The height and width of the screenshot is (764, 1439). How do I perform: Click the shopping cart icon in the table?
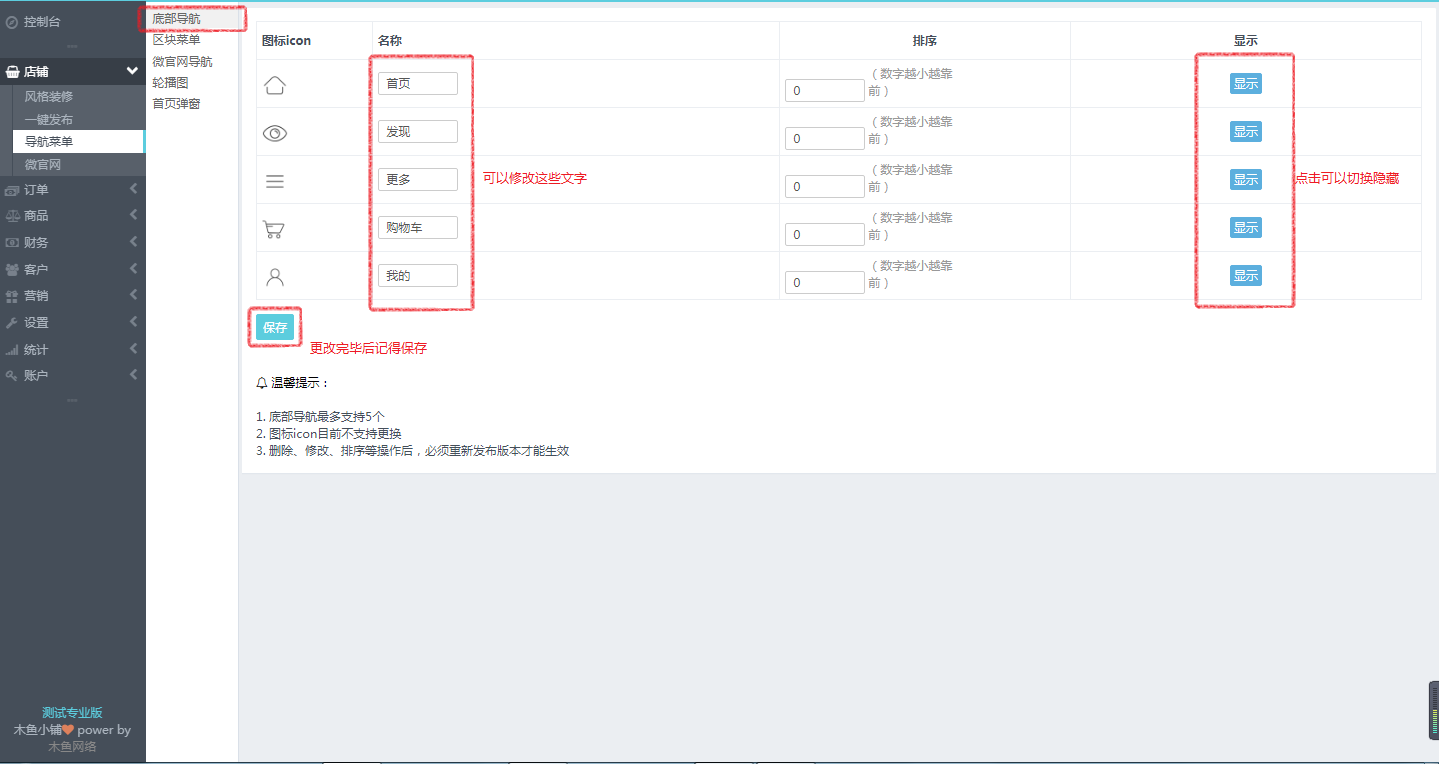tap(273, 229)
